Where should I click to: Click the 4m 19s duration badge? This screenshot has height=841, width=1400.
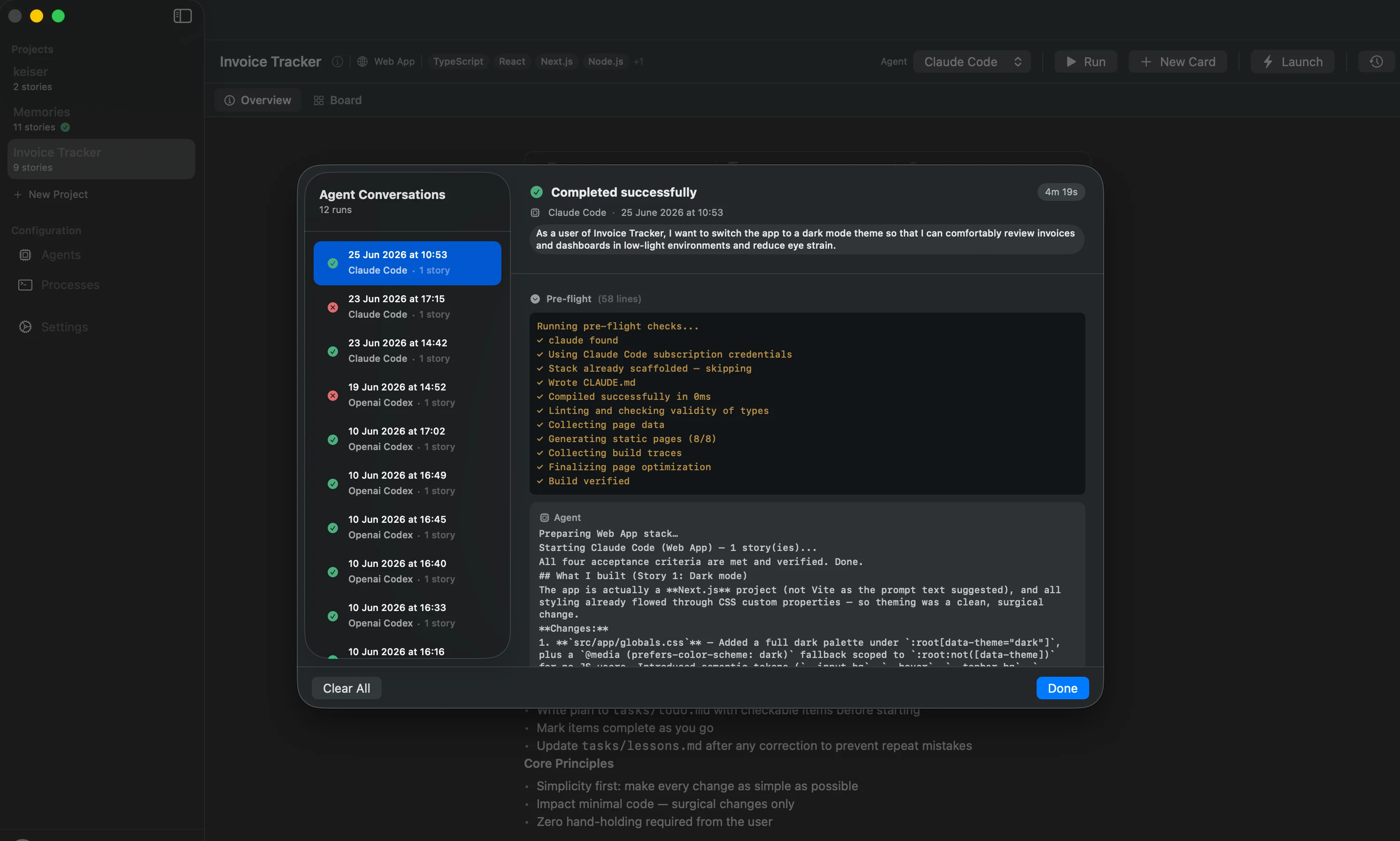click(x=1061, y=192)
